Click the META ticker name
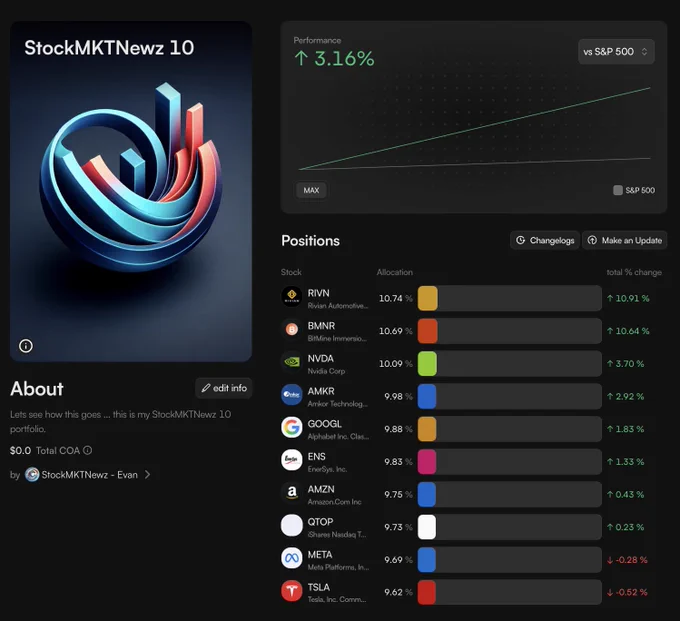This screenshot has width=680, height=621. click(320, 555)
